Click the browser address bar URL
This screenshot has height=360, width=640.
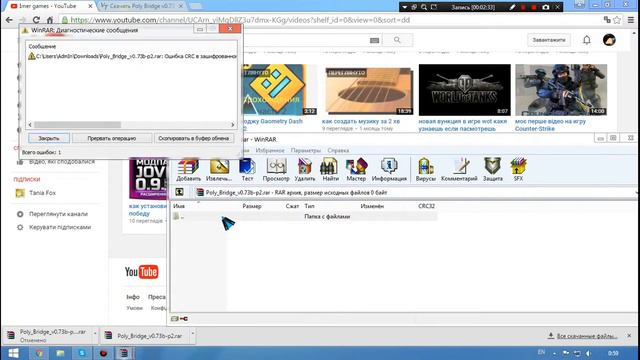tap(240, 20)
